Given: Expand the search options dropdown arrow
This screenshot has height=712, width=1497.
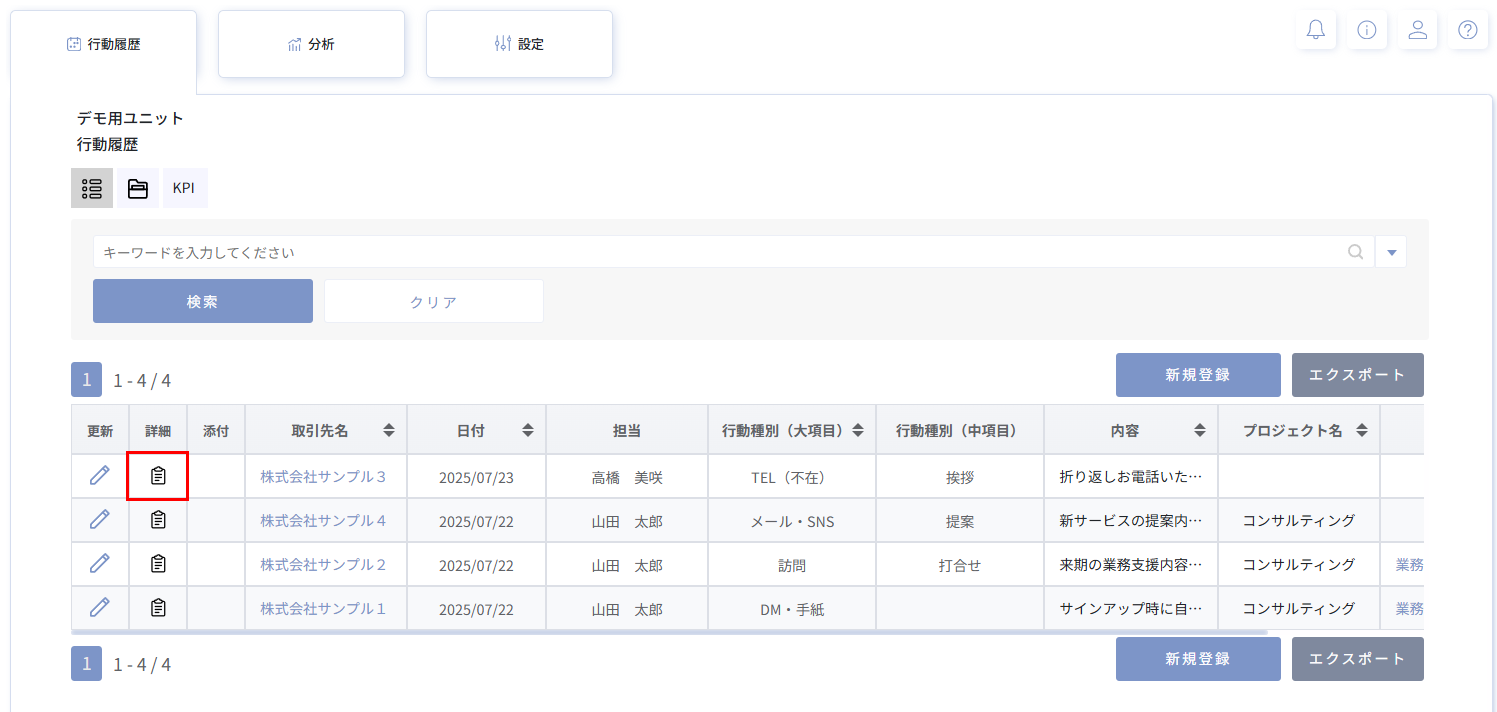Looking at the screenshot, I should tap(1391, 252).
